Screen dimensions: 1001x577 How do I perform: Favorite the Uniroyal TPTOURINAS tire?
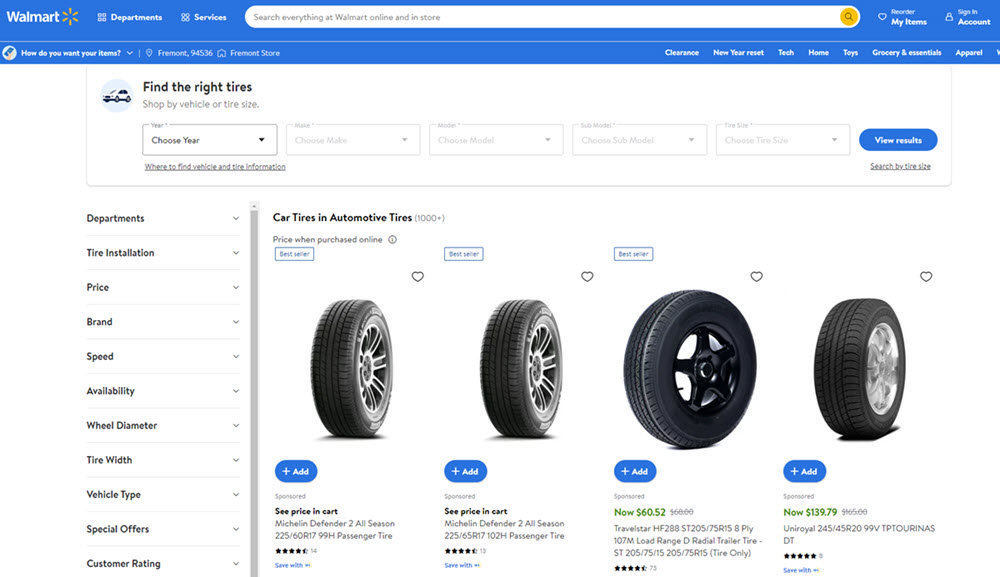click(925, 276)
